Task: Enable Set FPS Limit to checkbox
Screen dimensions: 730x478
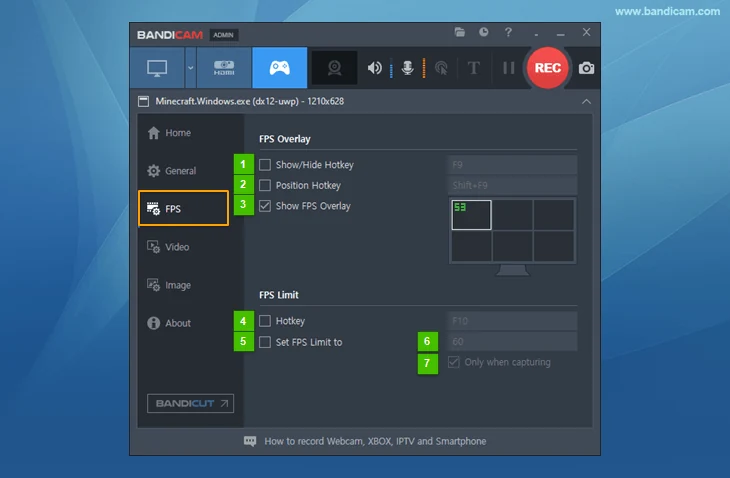Action: pos(265,342)
